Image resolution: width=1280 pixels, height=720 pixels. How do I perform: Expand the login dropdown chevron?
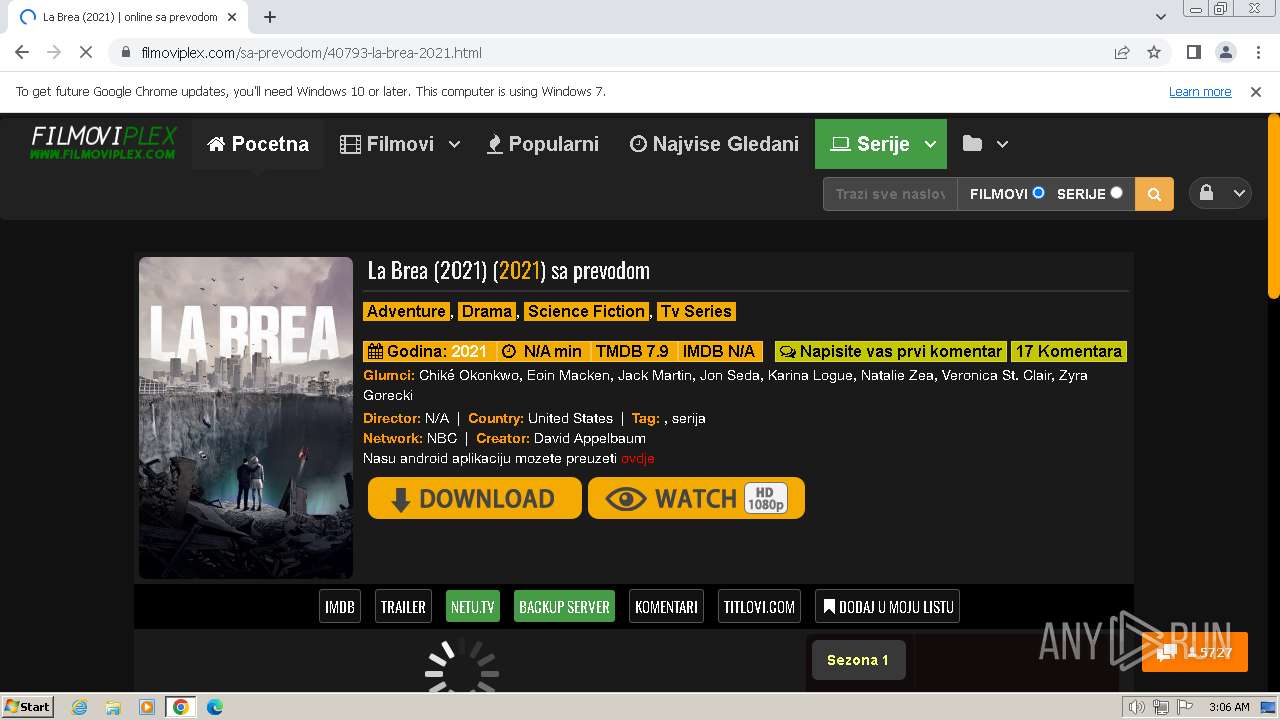coord(1238,194)
